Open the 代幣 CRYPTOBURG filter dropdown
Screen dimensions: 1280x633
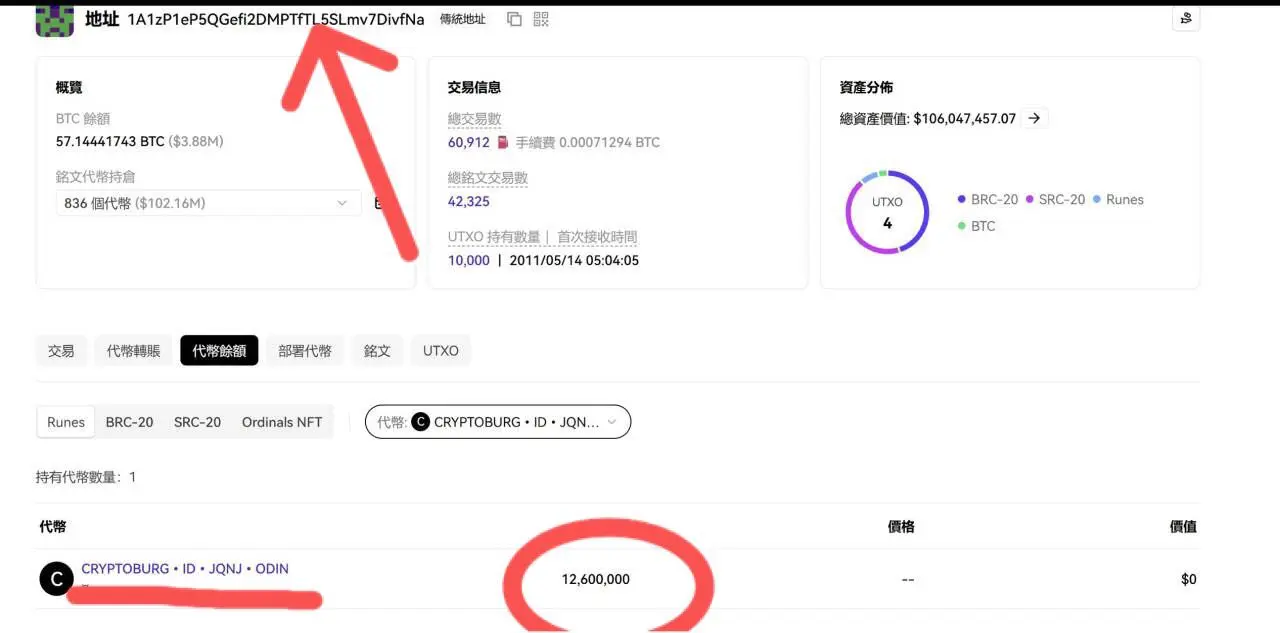(498, 422)
